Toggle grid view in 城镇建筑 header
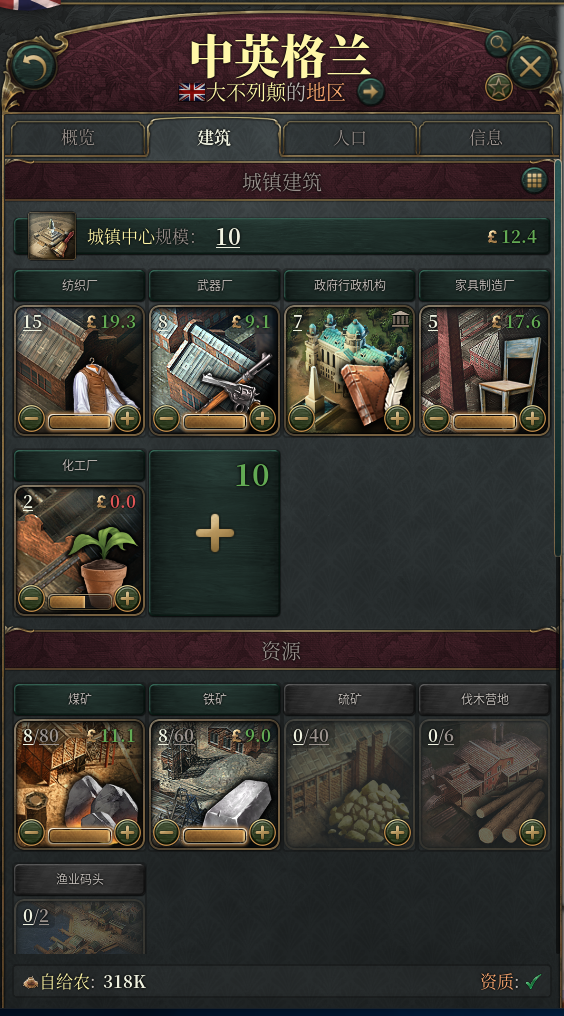This screenshot has width=564, height=1016. click(534, 181)
